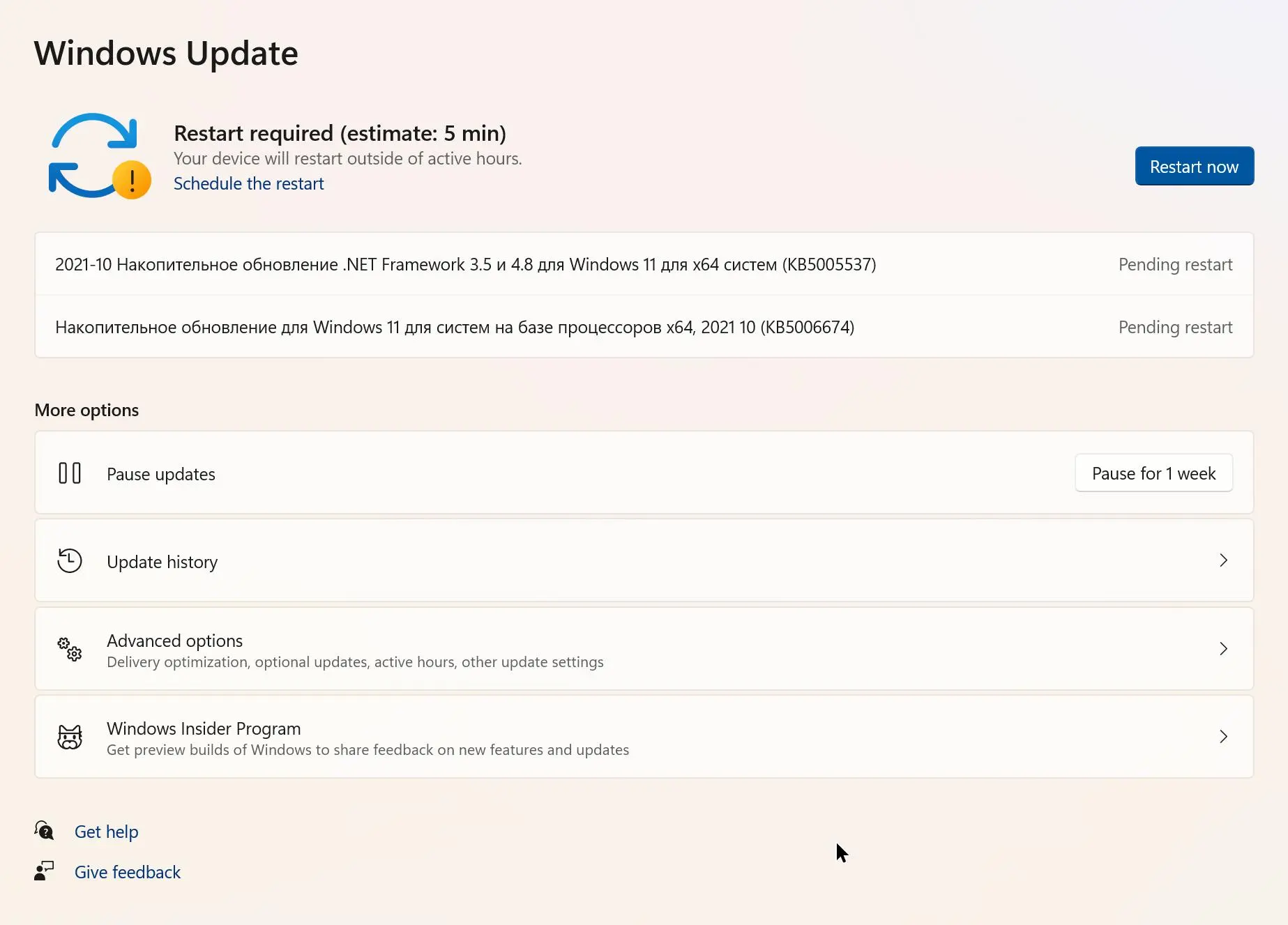Image resolution: width=1288 pixels, height=925 pixels.
Task: Click Pending restart status for KB5005537
Action: click(1176, 264)
